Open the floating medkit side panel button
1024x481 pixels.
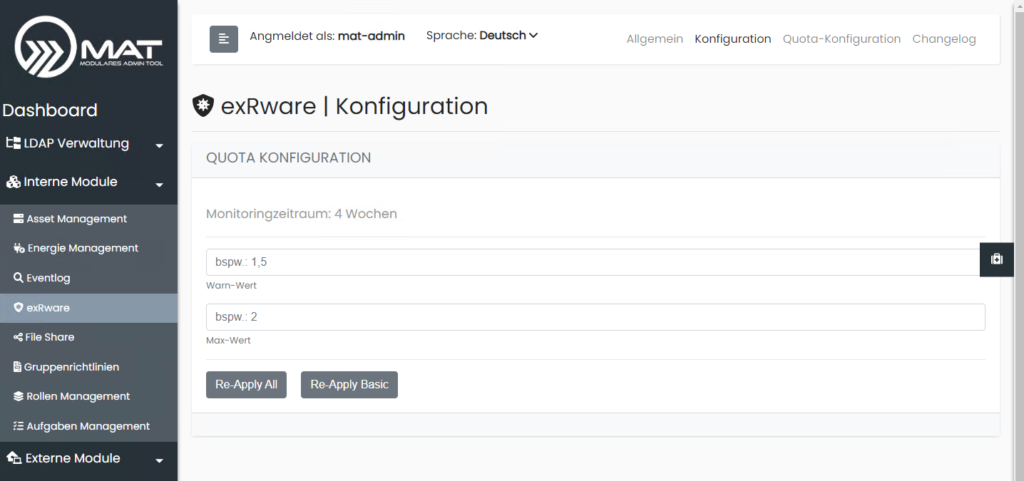click(x=997, y=259)
